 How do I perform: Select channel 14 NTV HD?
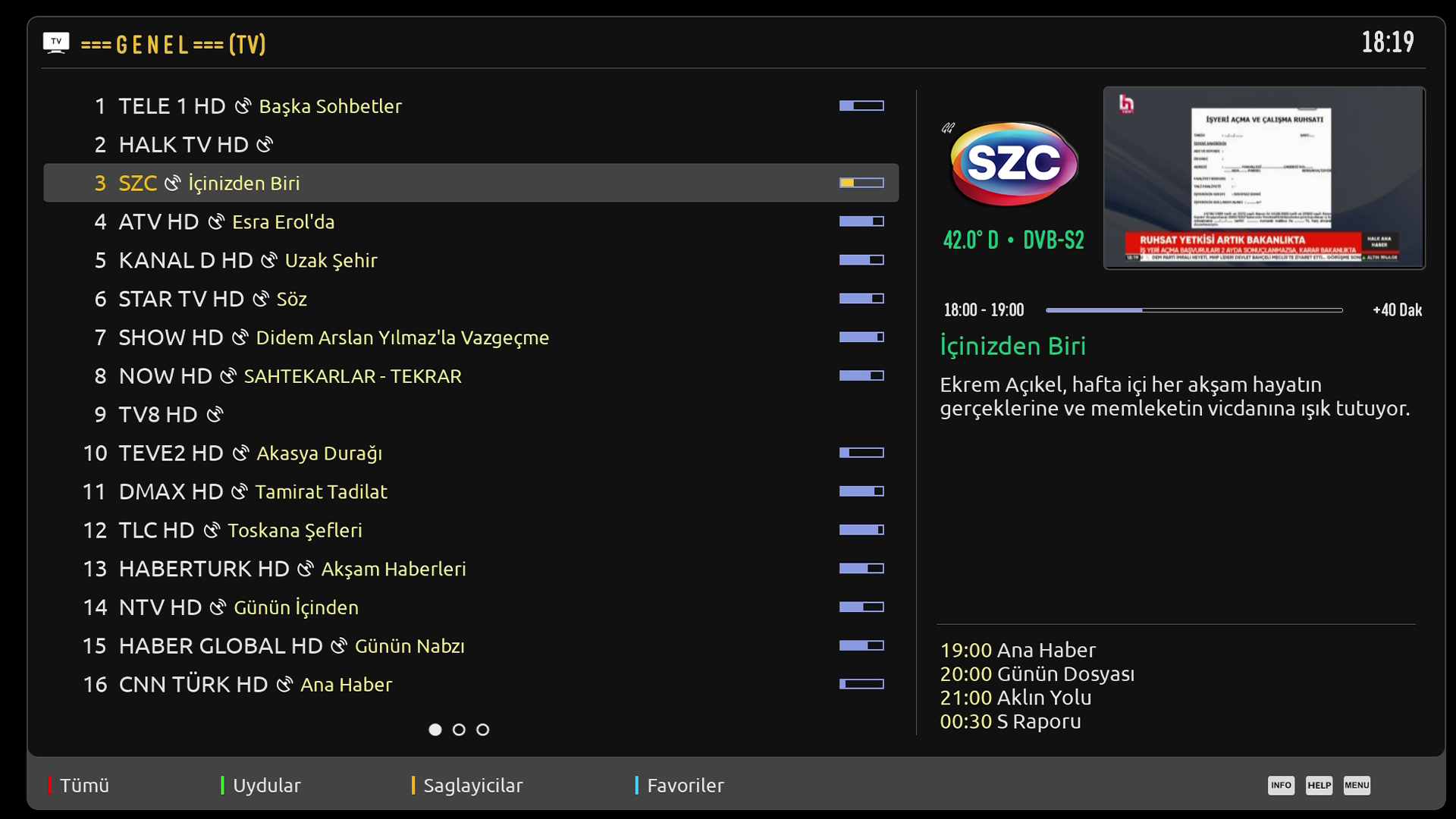pos(471,607)
